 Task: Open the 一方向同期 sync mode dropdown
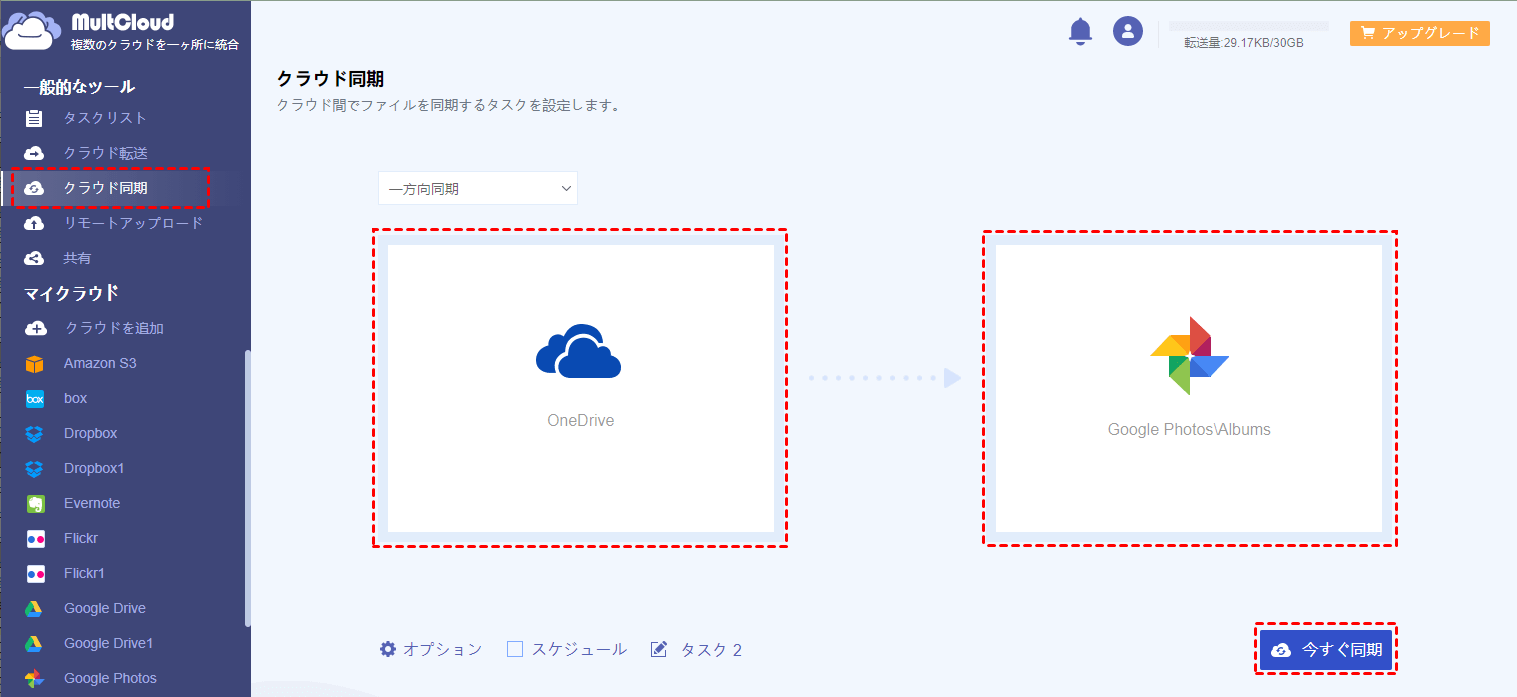click(x=478, y=188)
